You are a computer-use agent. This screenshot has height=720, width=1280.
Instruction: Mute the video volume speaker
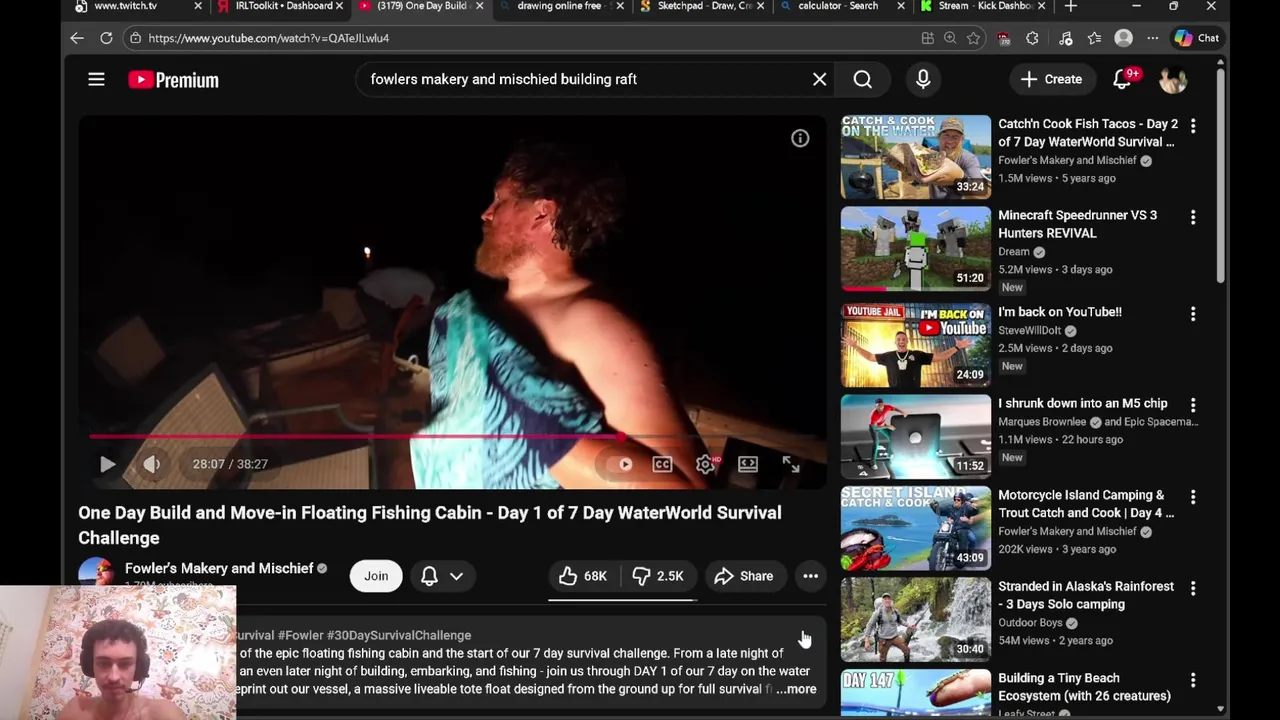coord(151,464)
